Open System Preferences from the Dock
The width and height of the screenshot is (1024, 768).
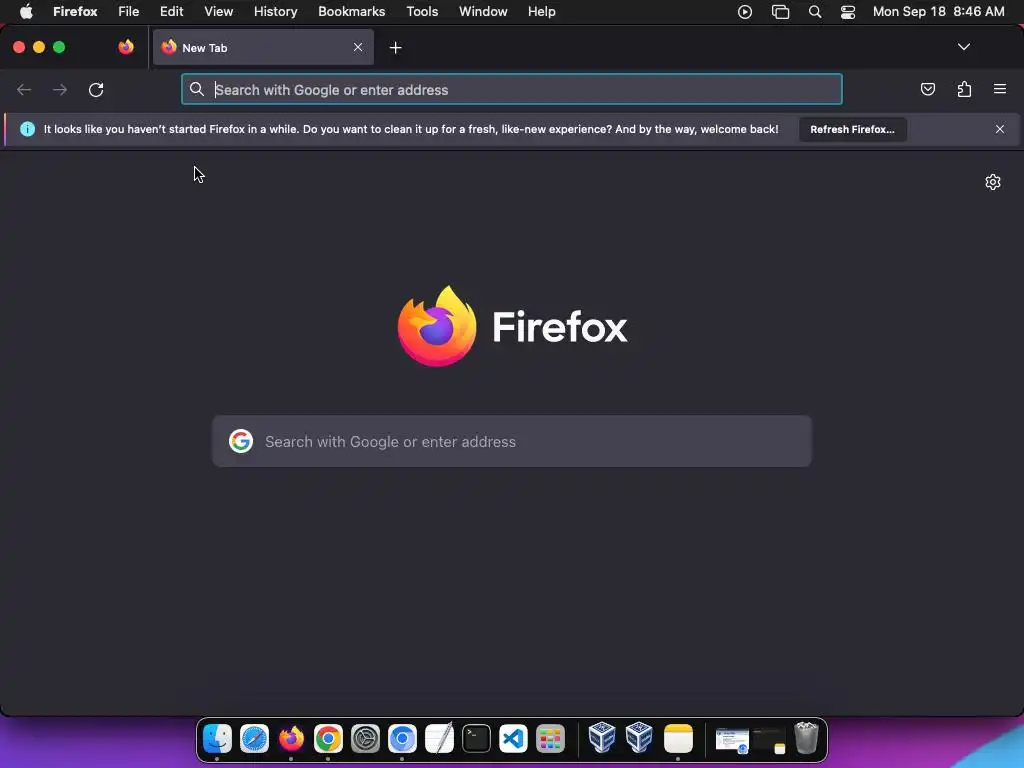[x=365, y=739]
